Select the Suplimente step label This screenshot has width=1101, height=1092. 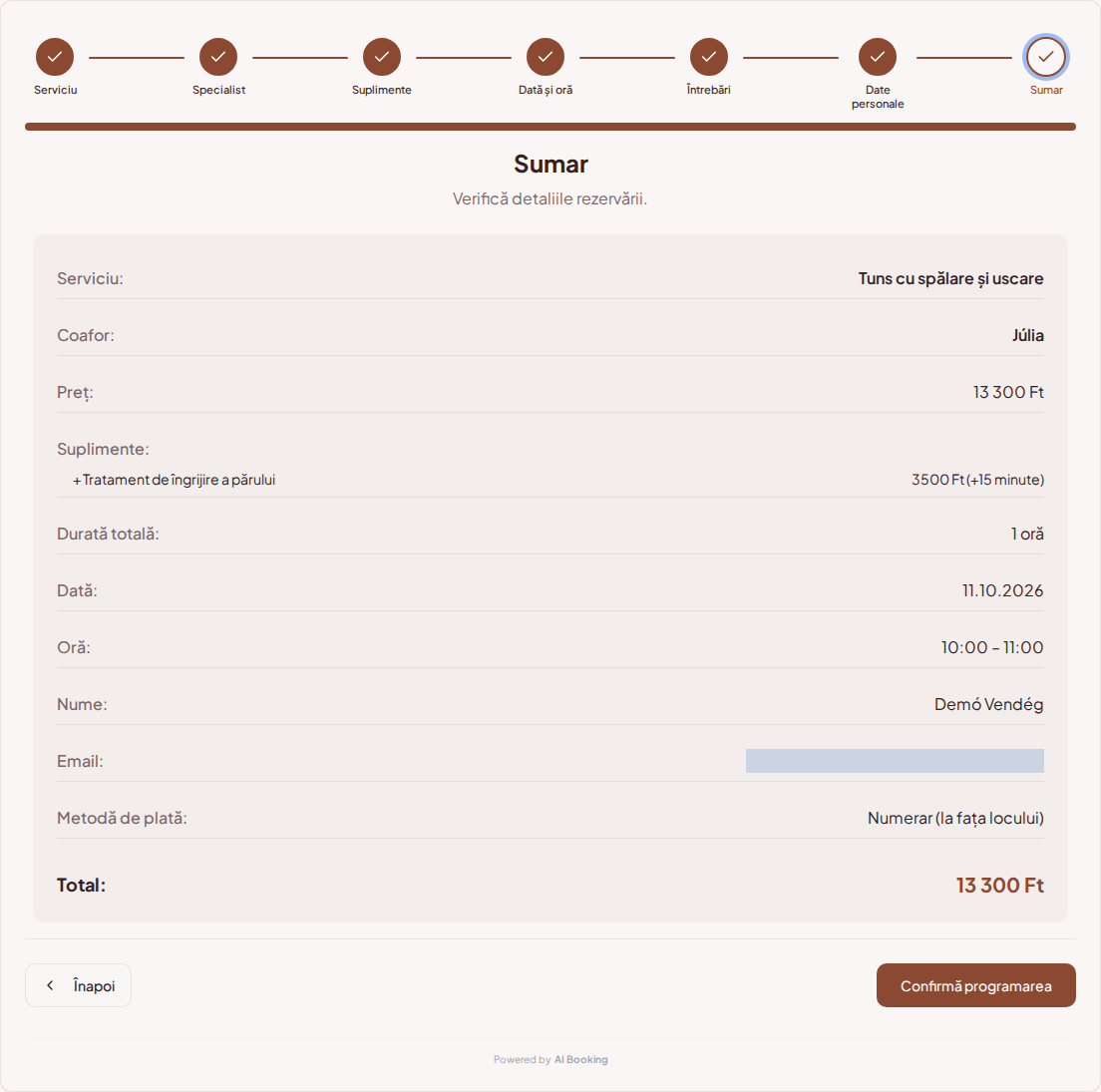382,90
